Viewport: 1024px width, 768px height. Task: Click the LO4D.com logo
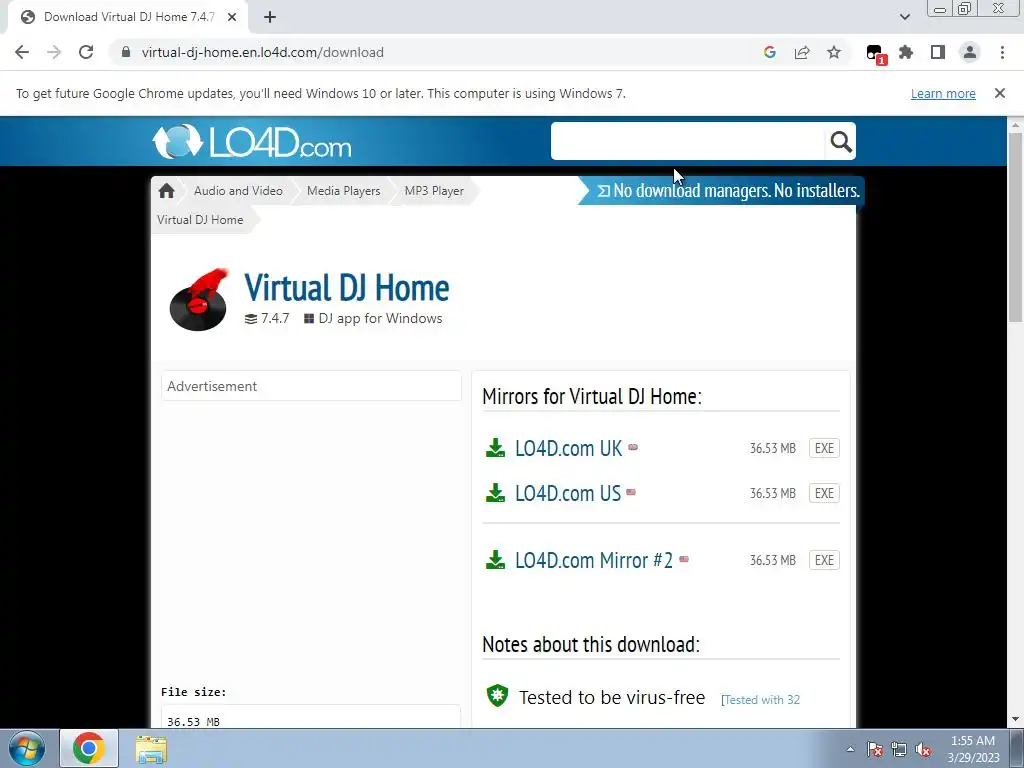[x=251, y=141]
